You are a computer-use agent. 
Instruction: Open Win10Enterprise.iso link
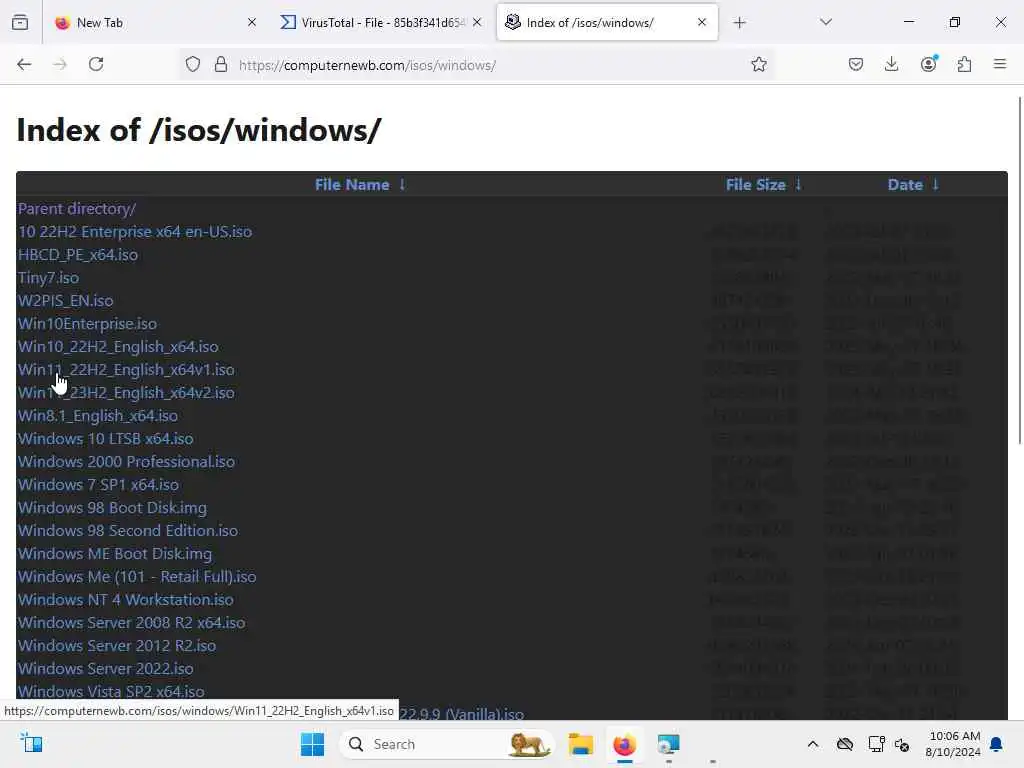[x=87, y=324]
